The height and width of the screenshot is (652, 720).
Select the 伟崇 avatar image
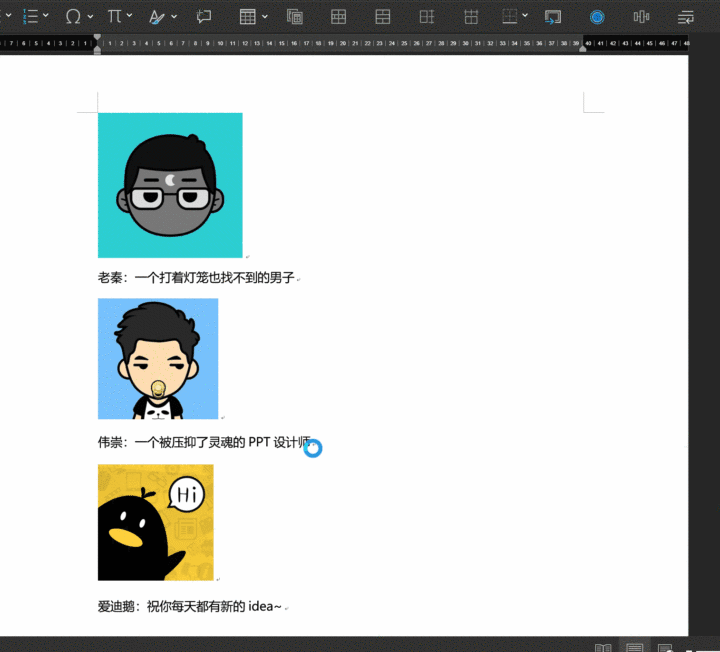(158, 359)
